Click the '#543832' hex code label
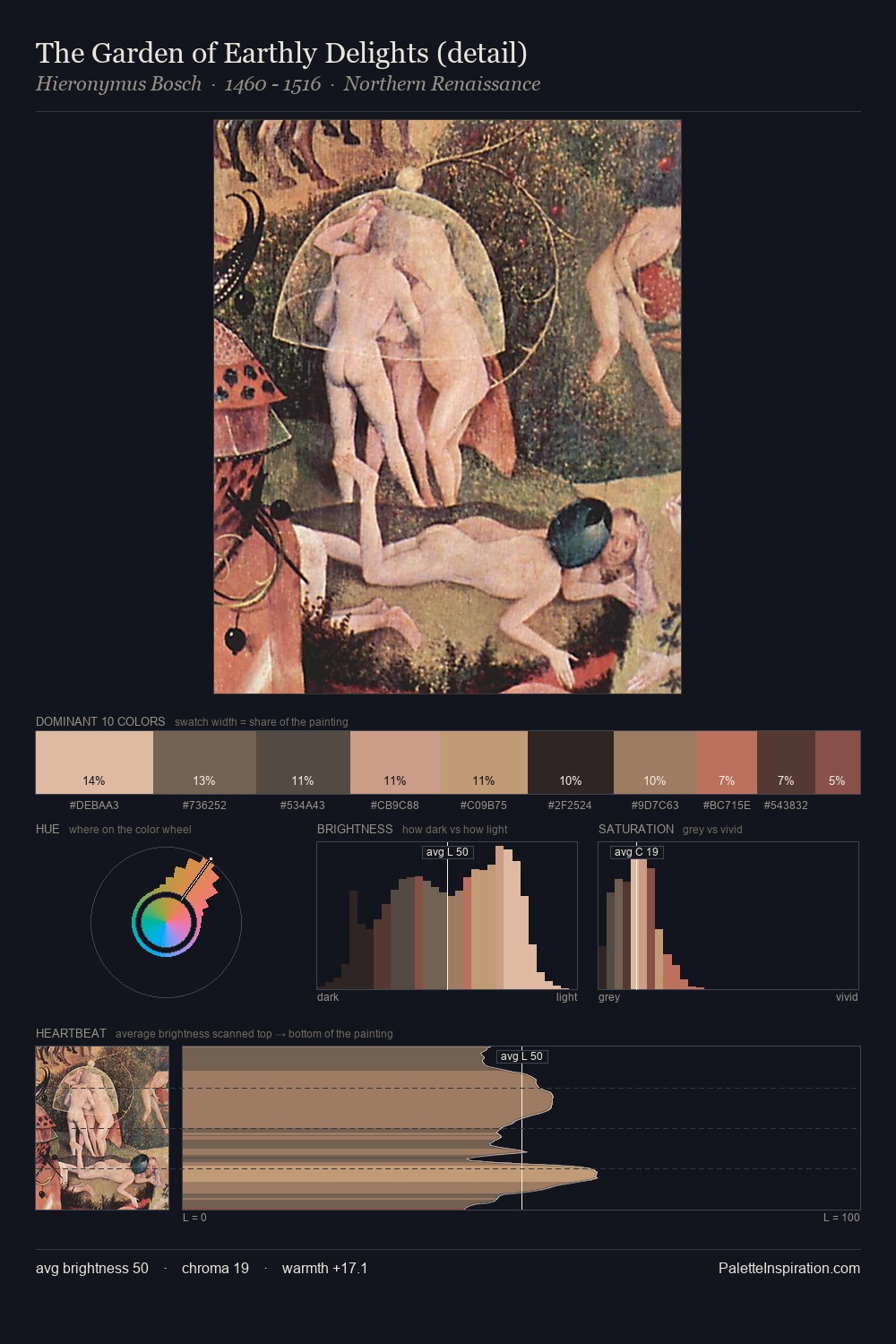 pos(786,805)
